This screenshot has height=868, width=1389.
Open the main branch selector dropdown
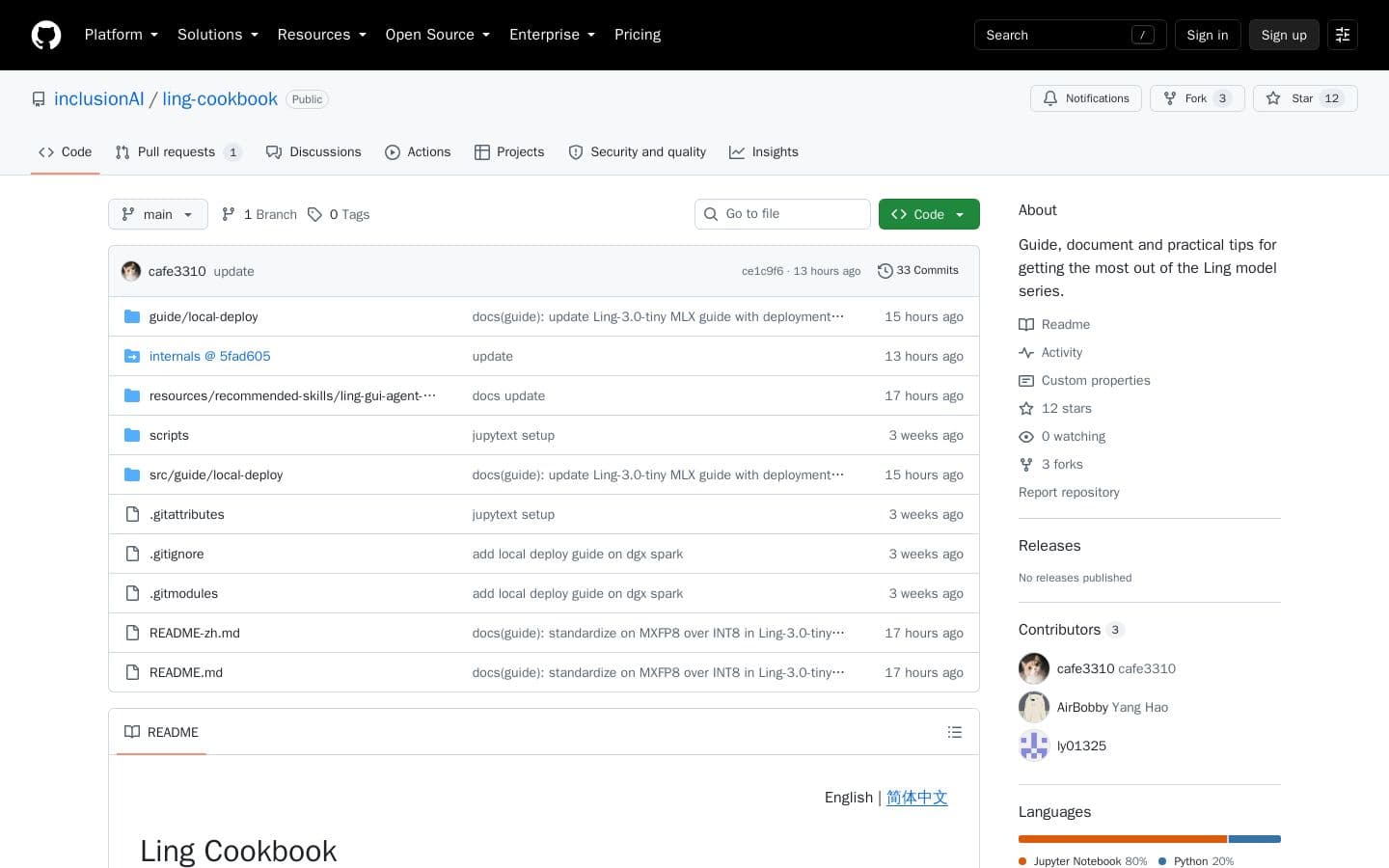pos(158,214)
